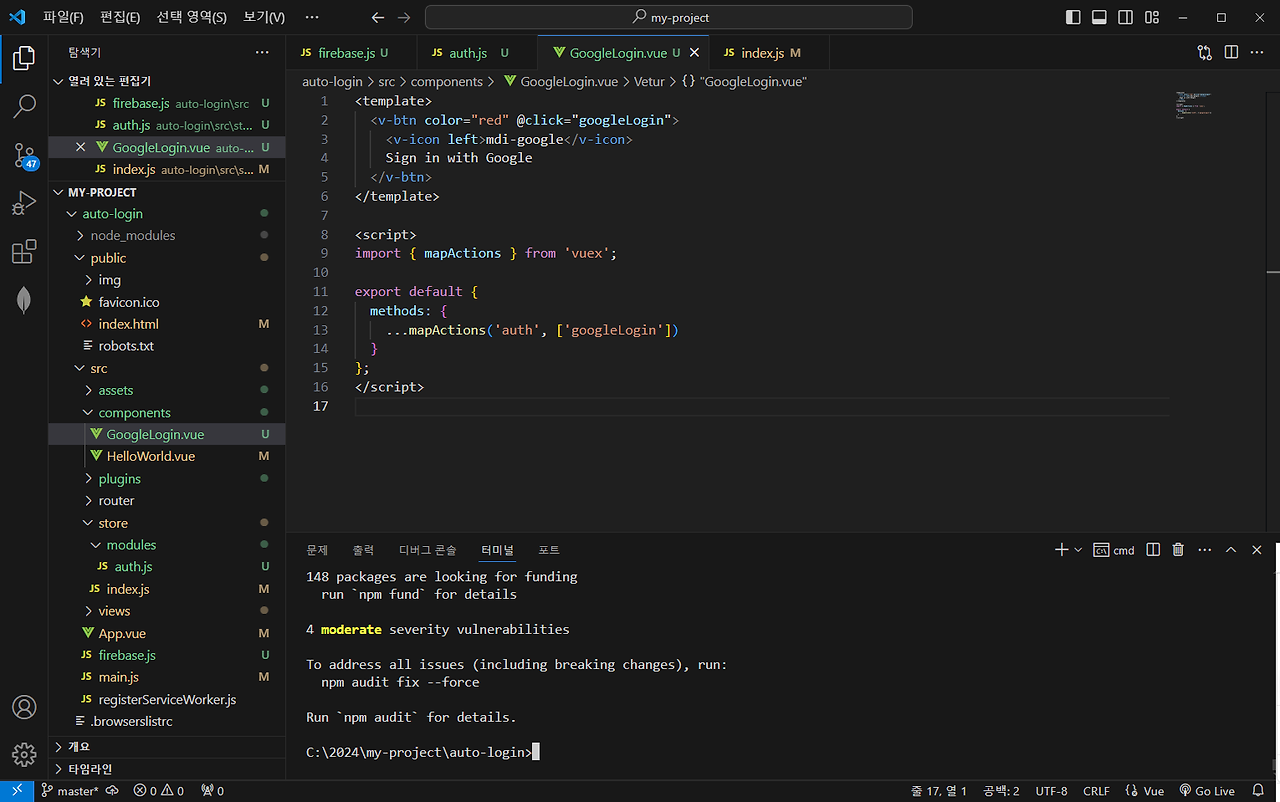
Task: Open new terminal launch profile dropdown arrow
Action: (x=1078, y=549)
